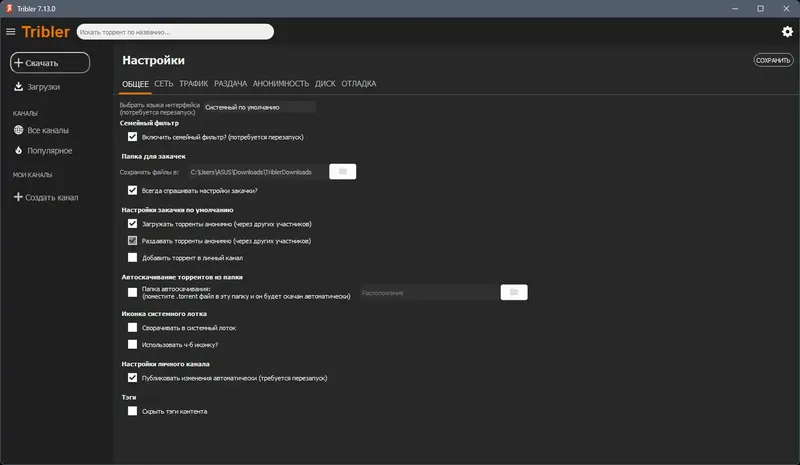Click the Расположение watch folder field
The height and width of the screenshot is (465, 800).
click(429, 292)
